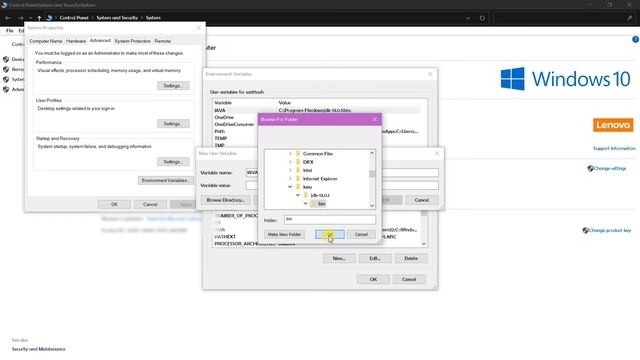Click Internet Explorer folder name
The width and height of the screenshot is (640, 360).
pyautogui.click(x=320, y=179)
